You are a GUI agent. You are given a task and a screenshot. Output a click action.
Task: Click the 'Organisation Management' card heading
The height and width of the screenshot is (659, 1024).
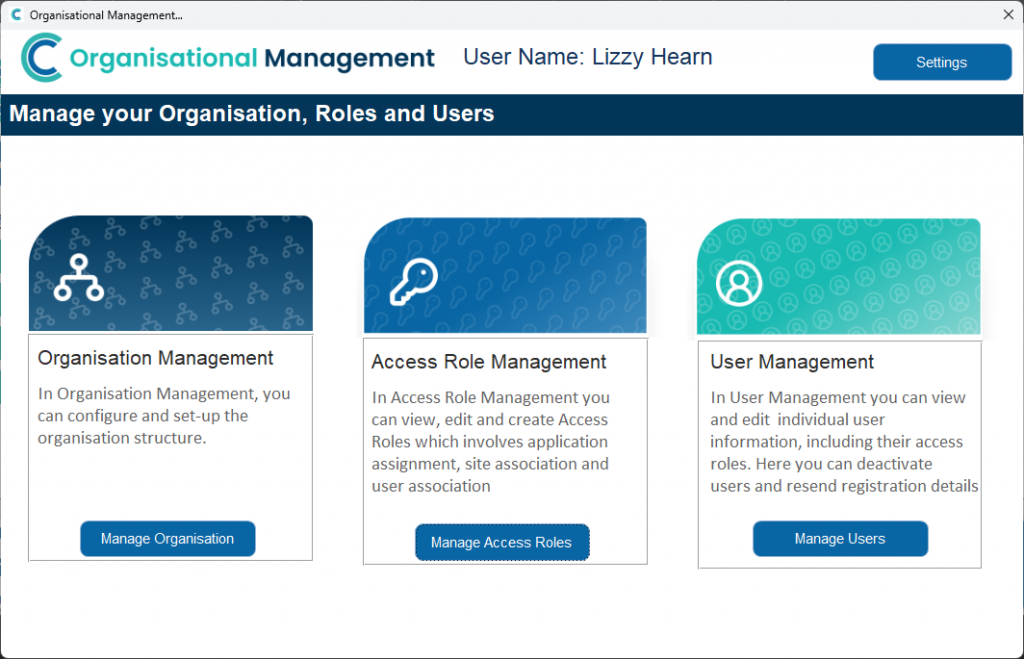(x=155, y=358)
